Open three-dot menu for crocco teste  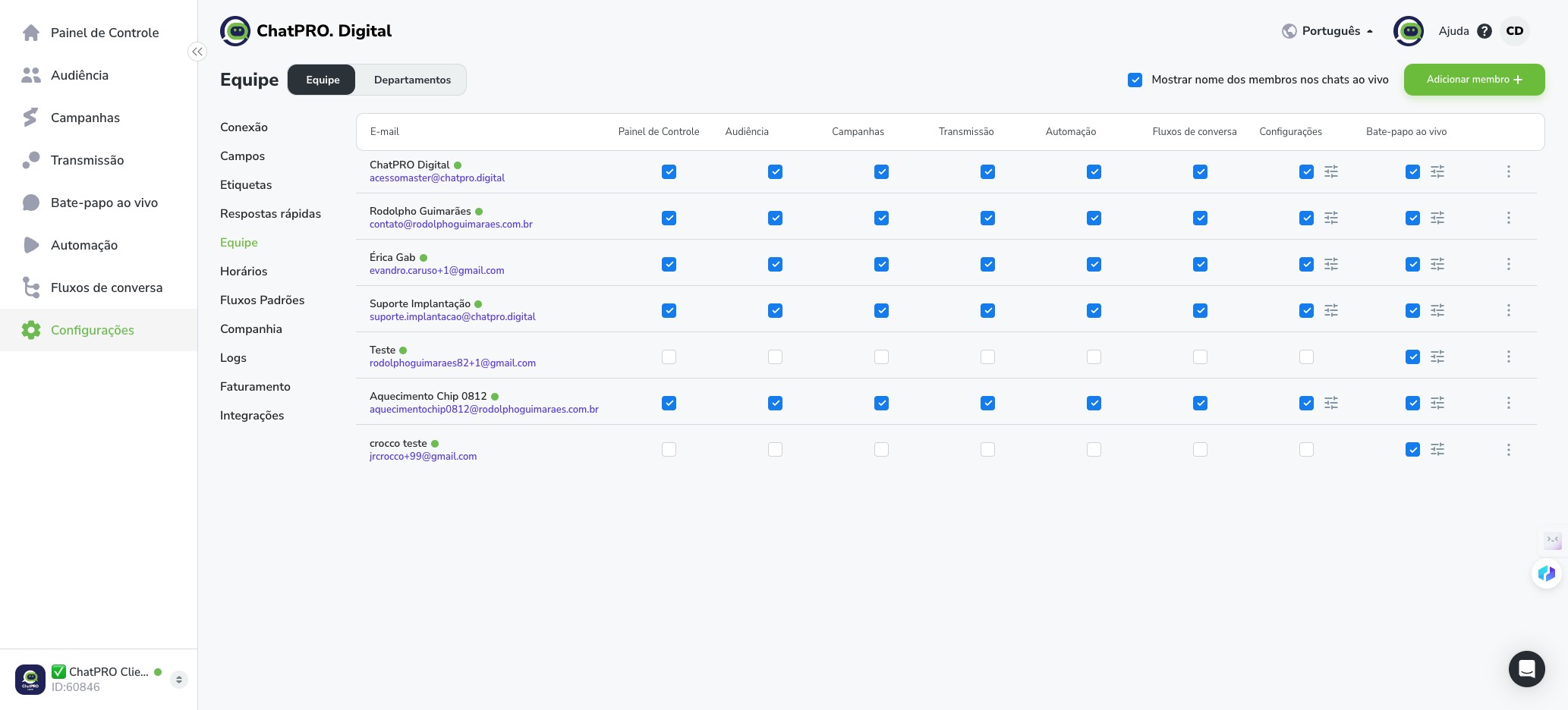point(1509,450)
